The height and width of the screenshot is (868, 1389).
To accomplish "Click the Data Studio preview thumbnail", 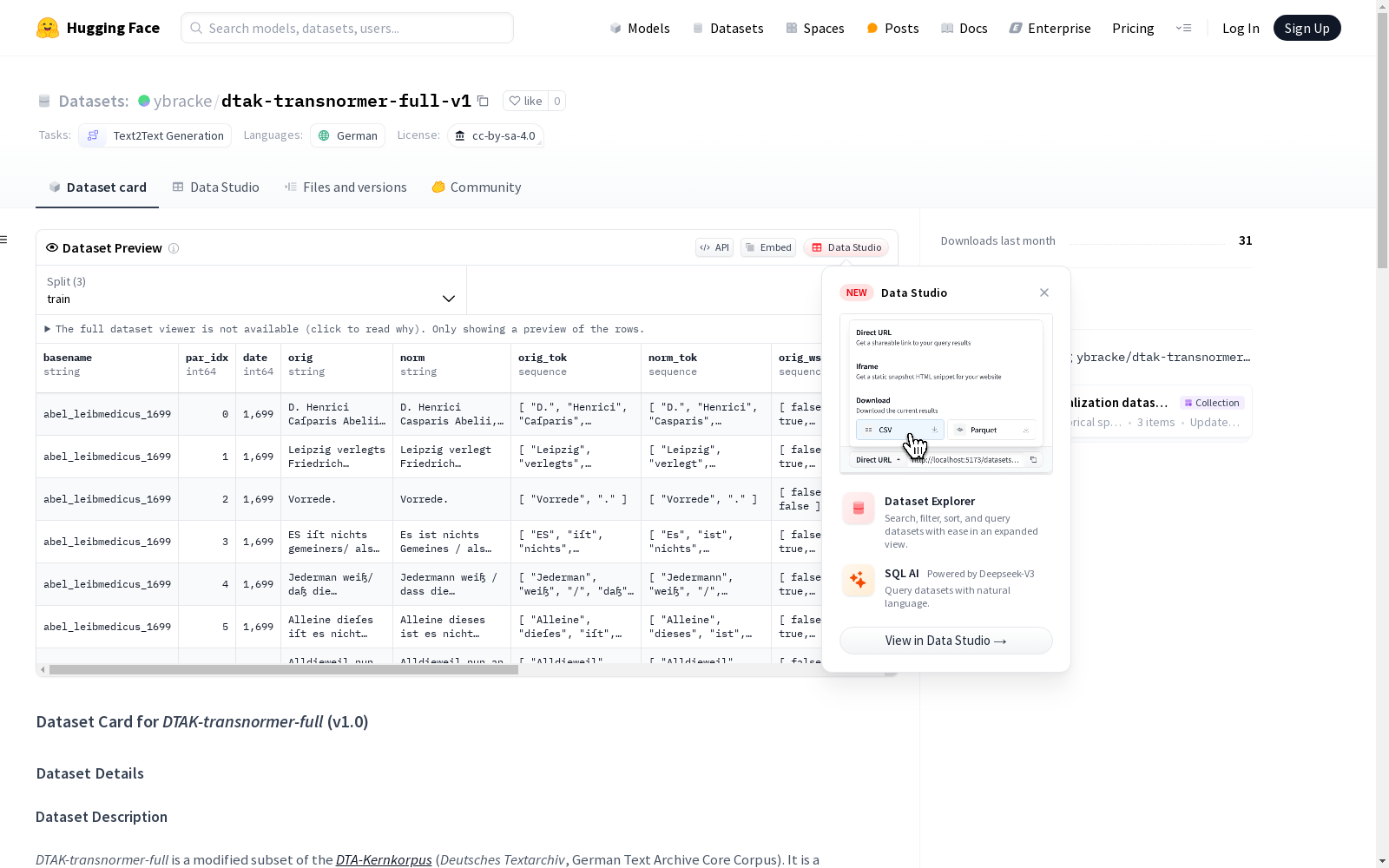I will pos(946,394).
